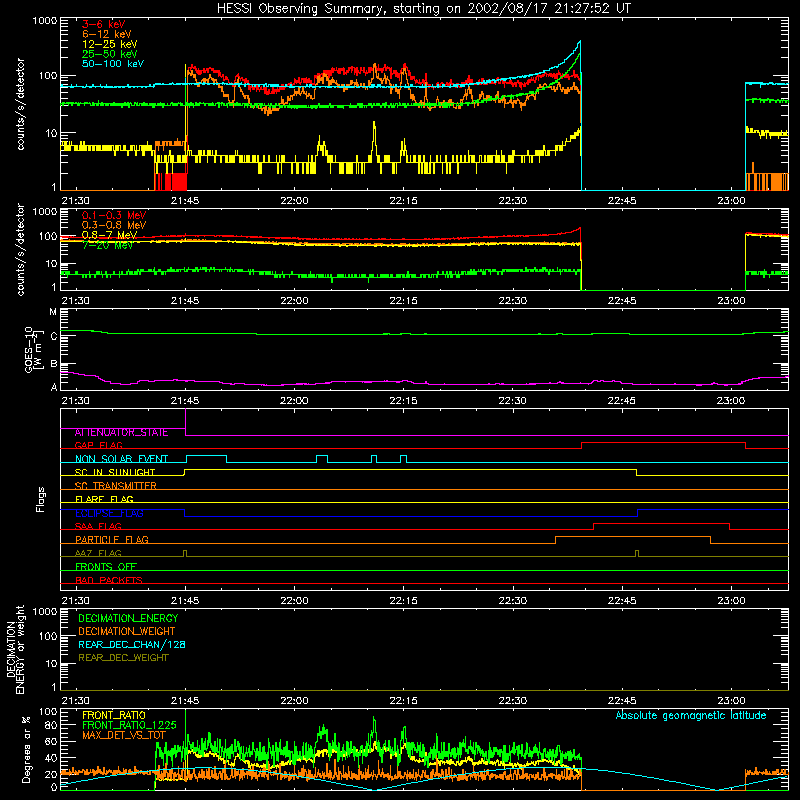Viewport: 800px width, 800px height.
Task: Click the magenta GOES low-channel curve
Action: pyautogui.click(x=424, y=382)
